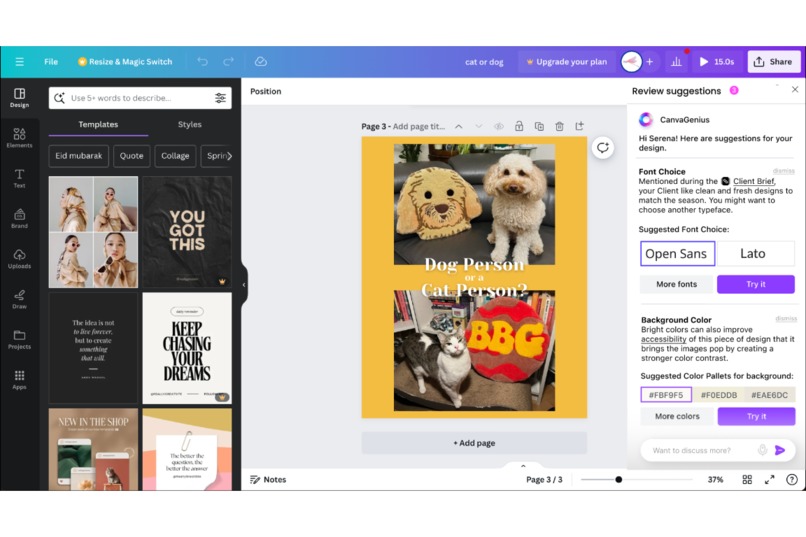806x537 pixels.
Task: Click the Position toolbar option
Action: pos(266,91)
